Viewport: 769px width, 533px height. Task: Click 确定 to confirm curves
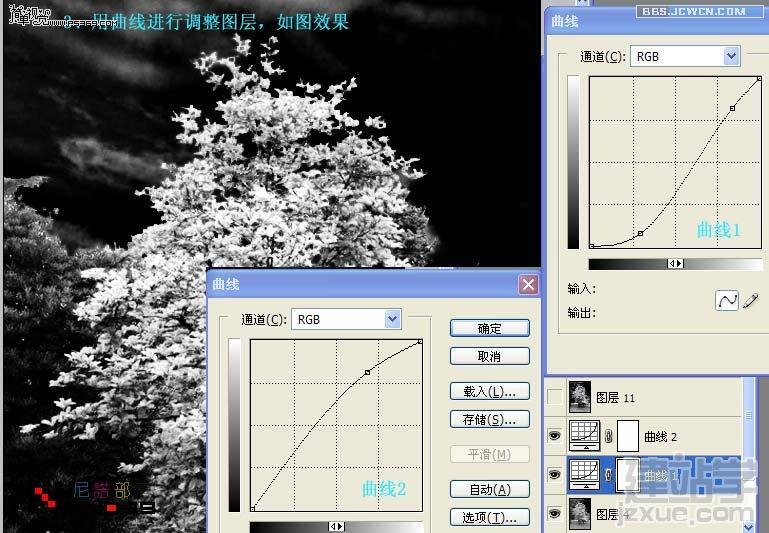pyautogui.click(x=489, y=328)
